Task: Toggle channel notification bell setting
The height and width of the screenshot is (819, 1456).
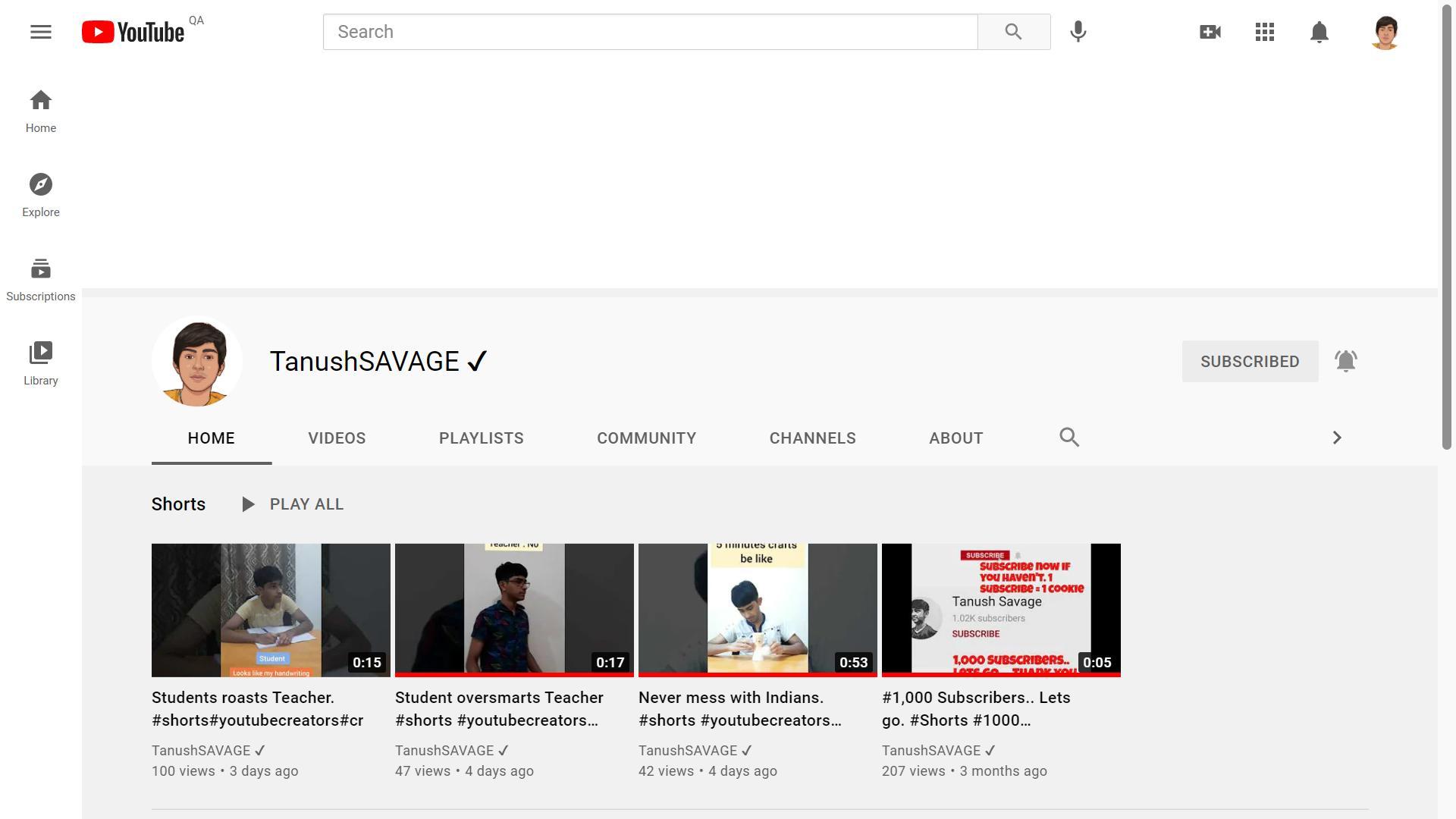Action: 1345,361
